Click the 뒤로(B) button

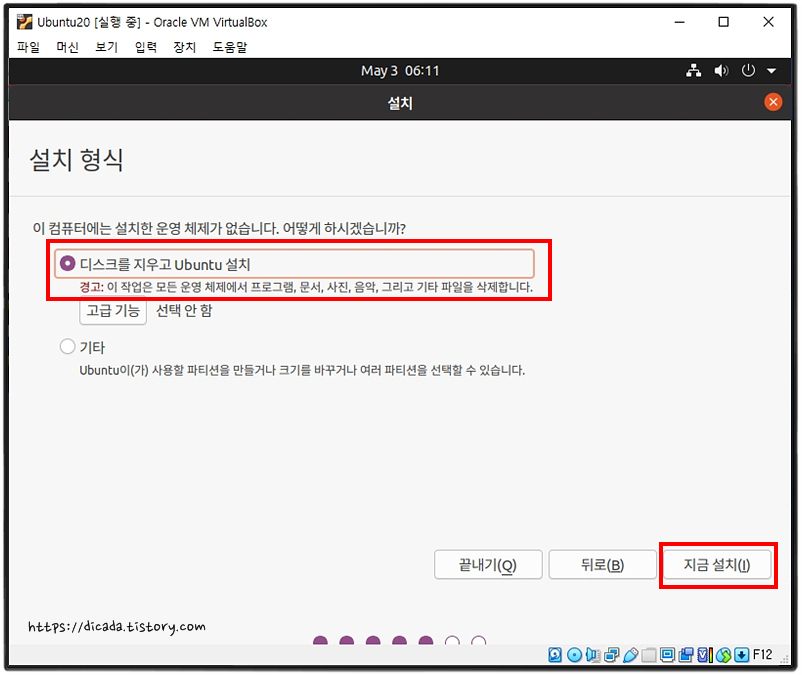[x=603, y=565]
